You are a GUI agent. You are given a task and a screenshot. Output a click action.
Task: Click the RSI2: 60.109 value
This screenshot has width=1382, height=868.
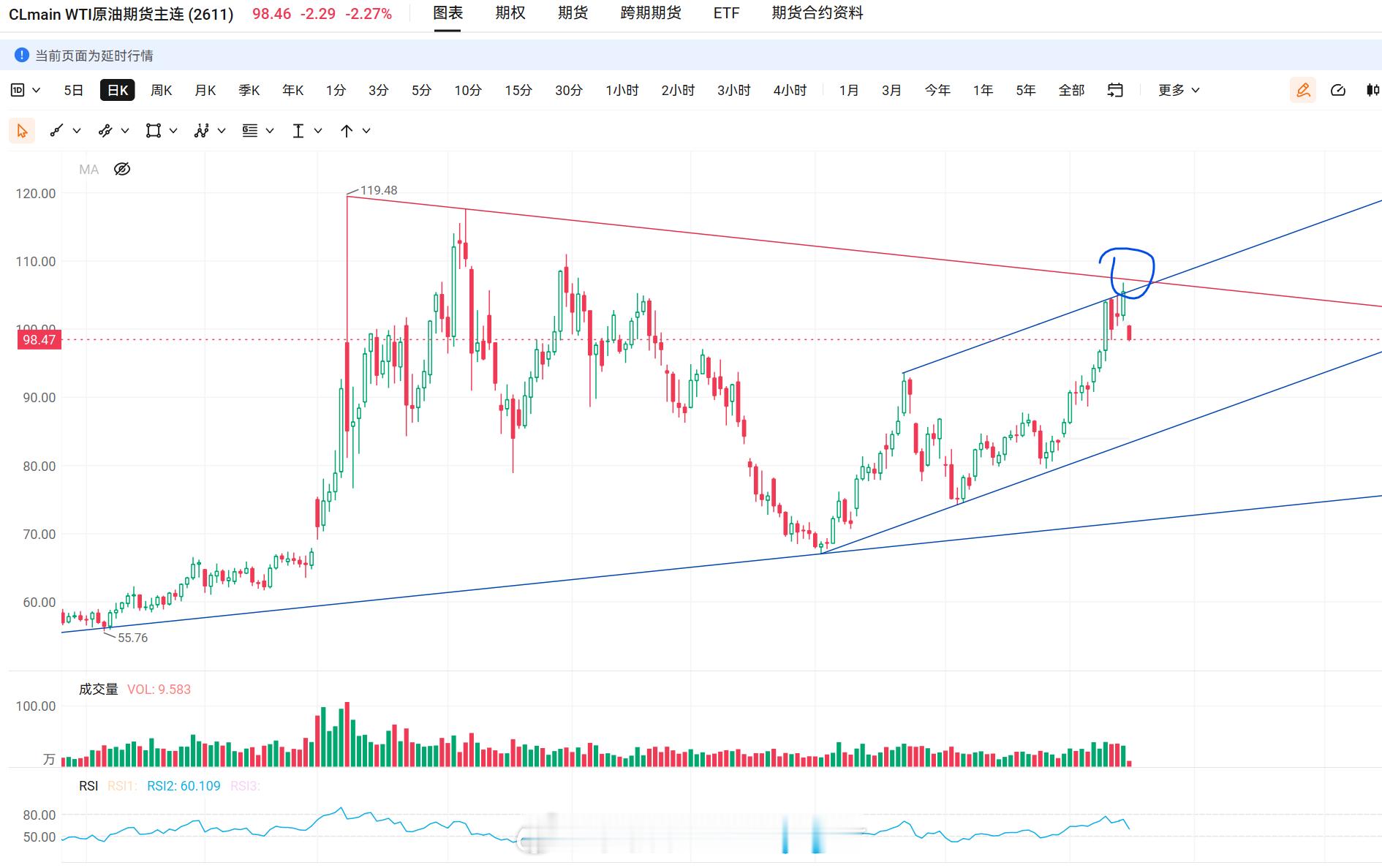[x=184, y=786]
